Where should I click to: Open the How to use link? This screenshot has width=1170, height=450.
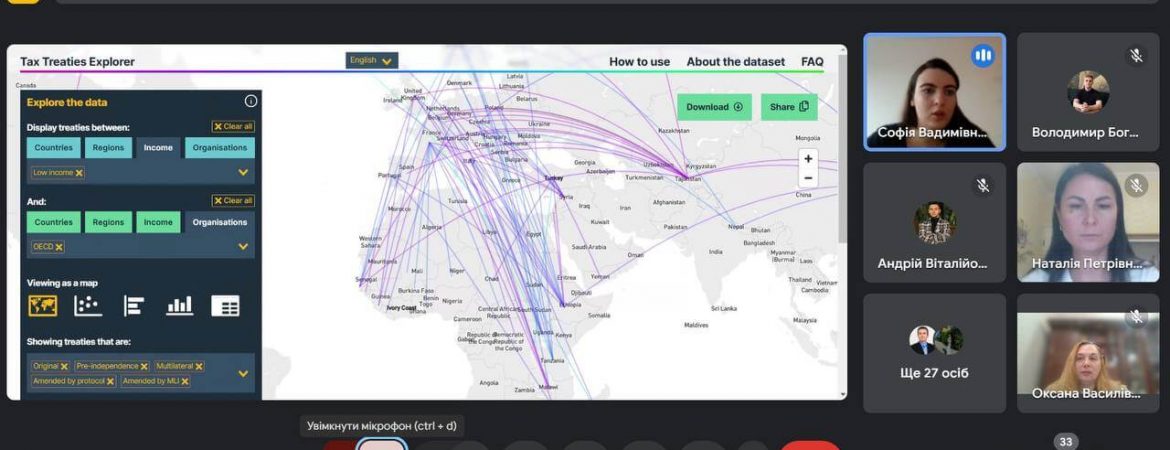click(639, 62)
